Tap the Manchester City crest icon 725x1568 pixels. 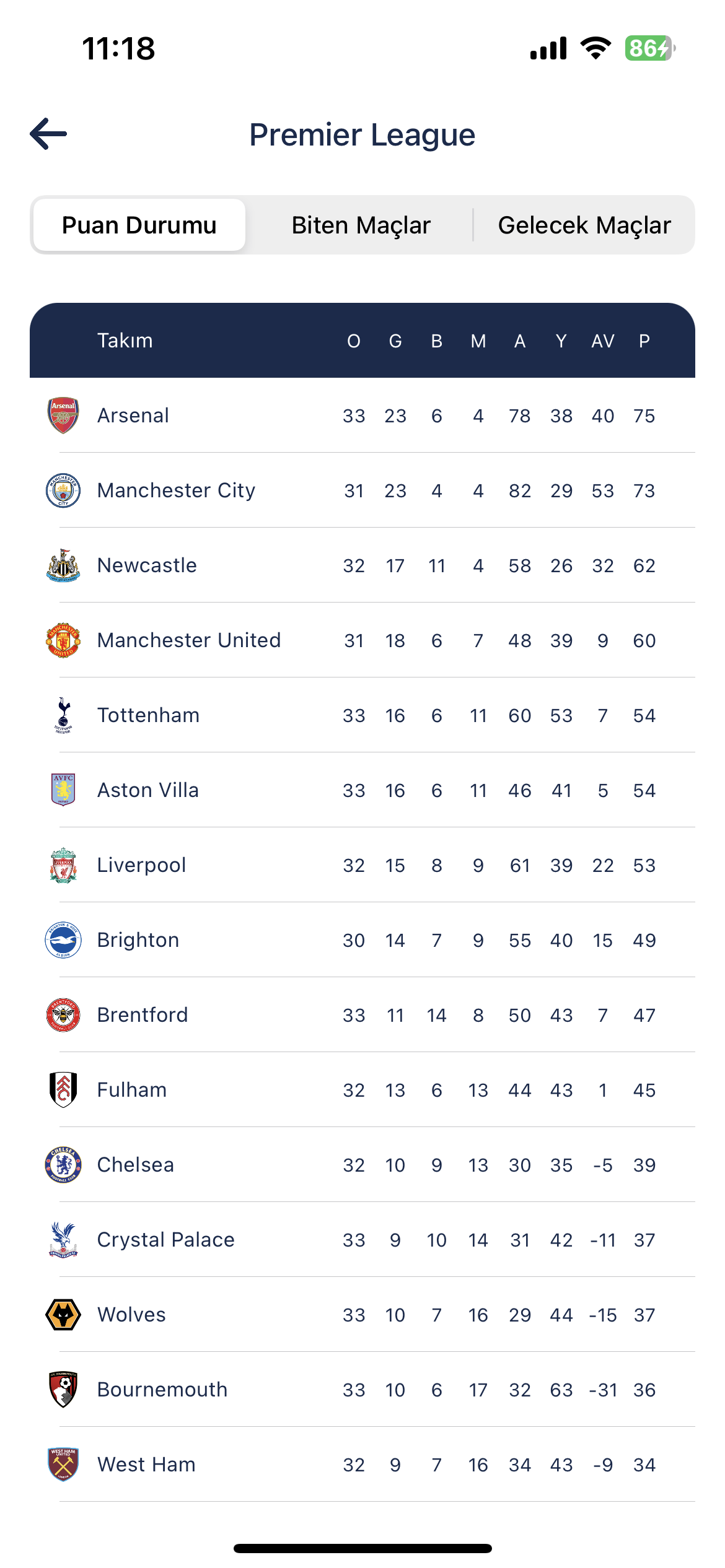tap(63, 490)
